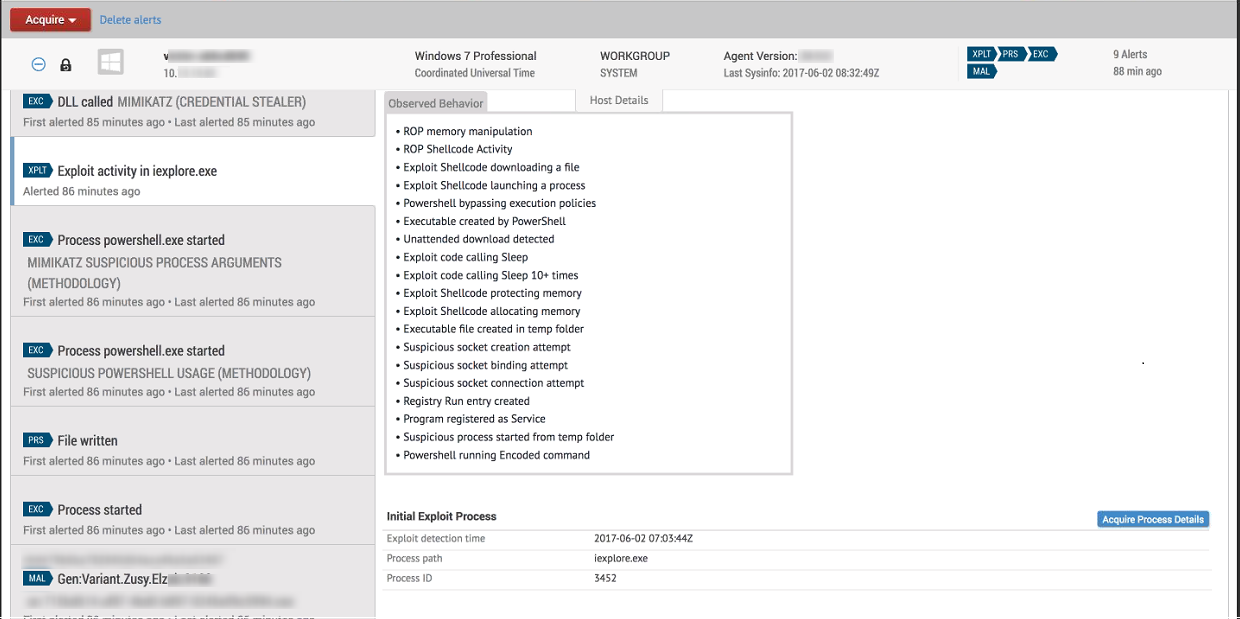Click the Delete alerts link
The image size is (1240, 619).
tap(130, 20)
